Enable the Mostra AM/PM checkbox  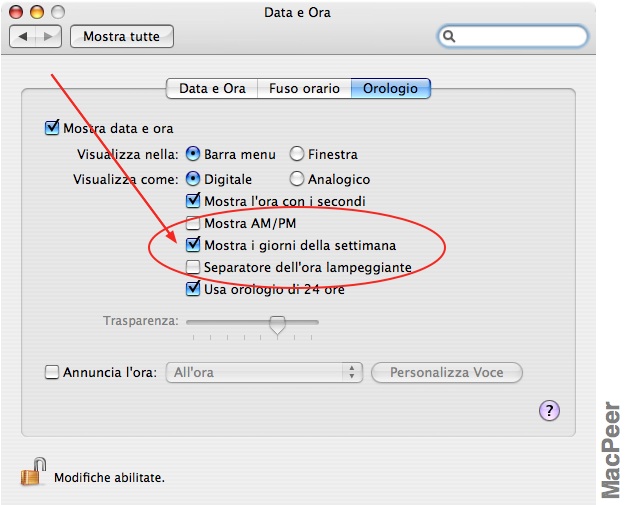point(193,224)
